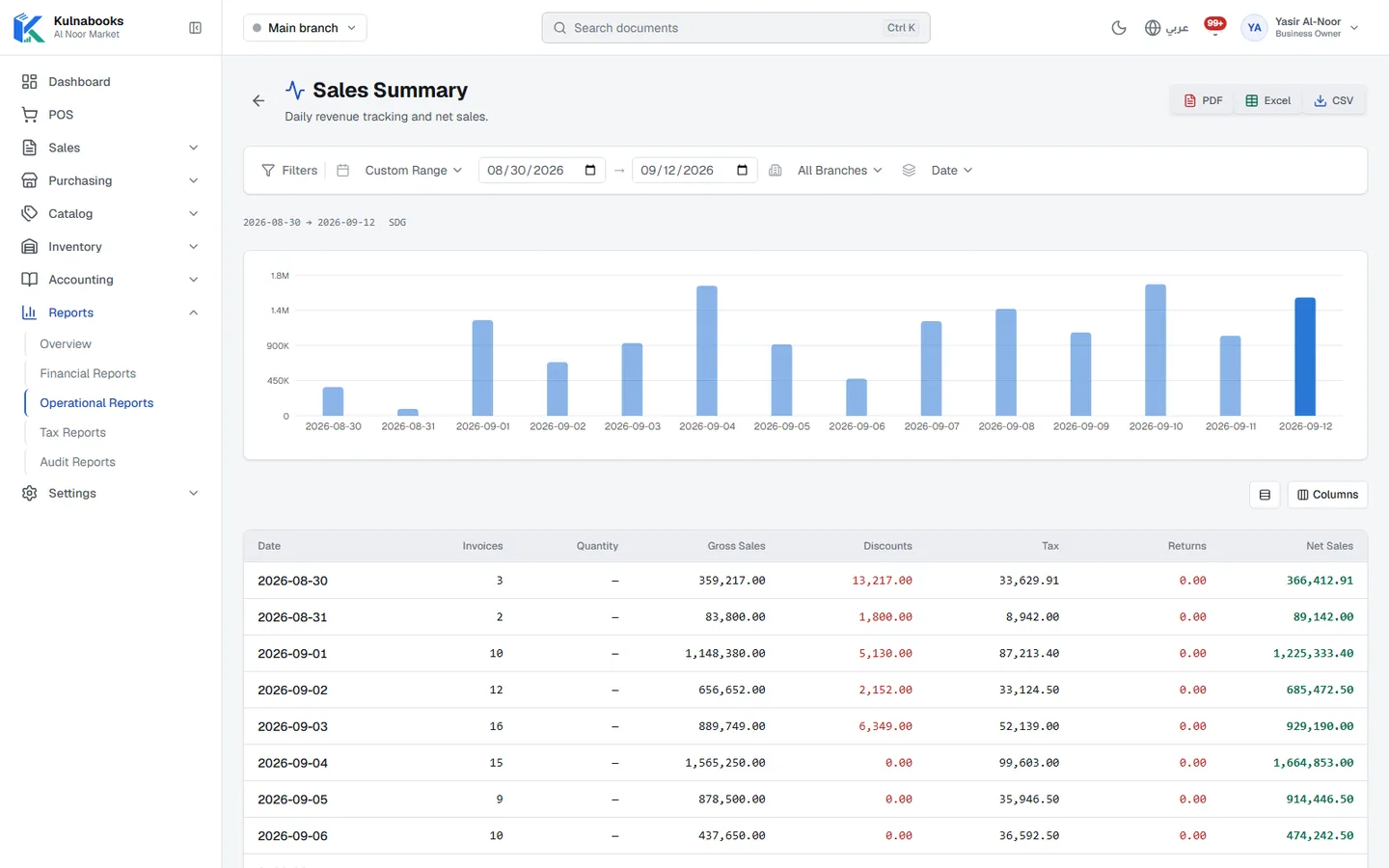The image size is (1389, 868).
Task: Collapse the sidebar panel icon
Action: pyautogui.click(x=195, y=28)
